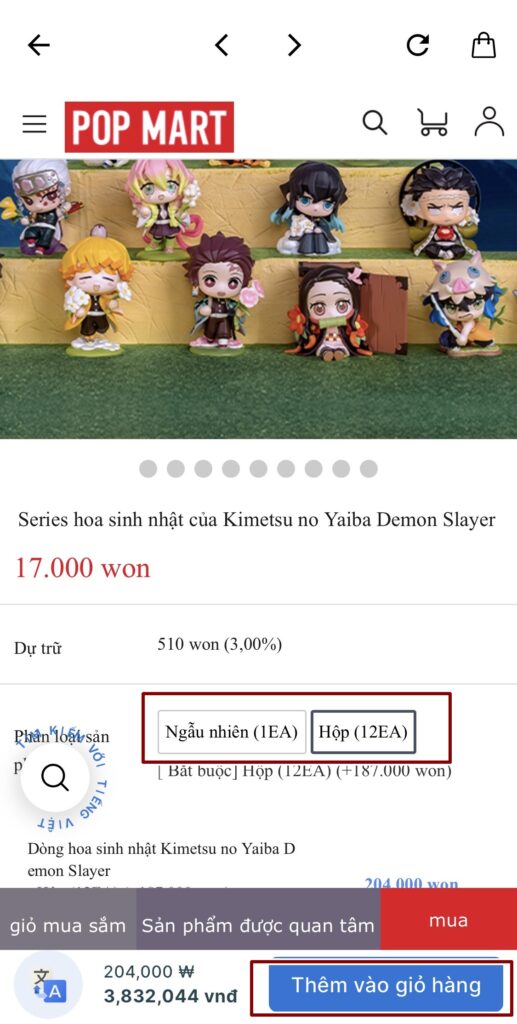
Task: Select Ngẫu nhiên (1EA) option
Action: pos(232,732)
